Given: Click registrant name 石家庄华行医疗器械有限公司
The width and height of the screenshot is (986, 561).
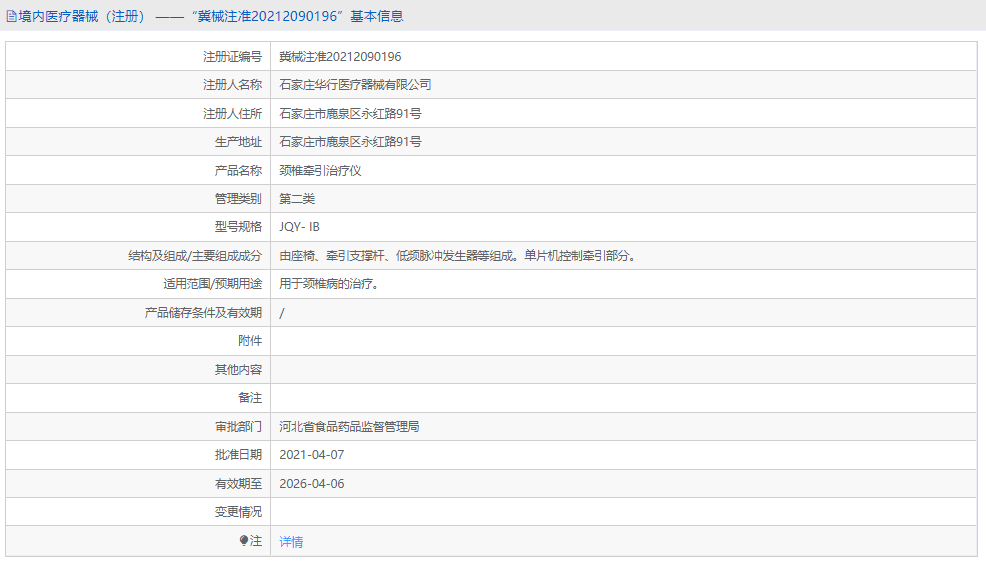Looking at the screenshot, I should tap(355, 85).
